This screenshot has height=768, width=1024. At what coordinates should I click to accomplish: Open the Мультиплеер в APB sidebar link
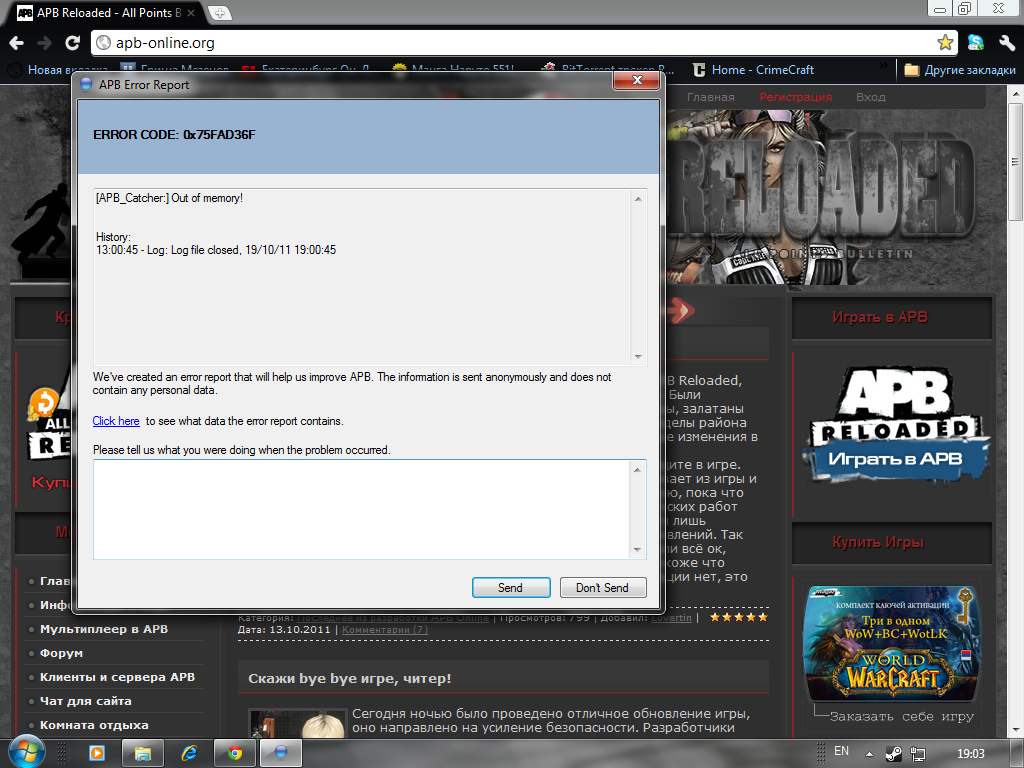coord(104,629)
